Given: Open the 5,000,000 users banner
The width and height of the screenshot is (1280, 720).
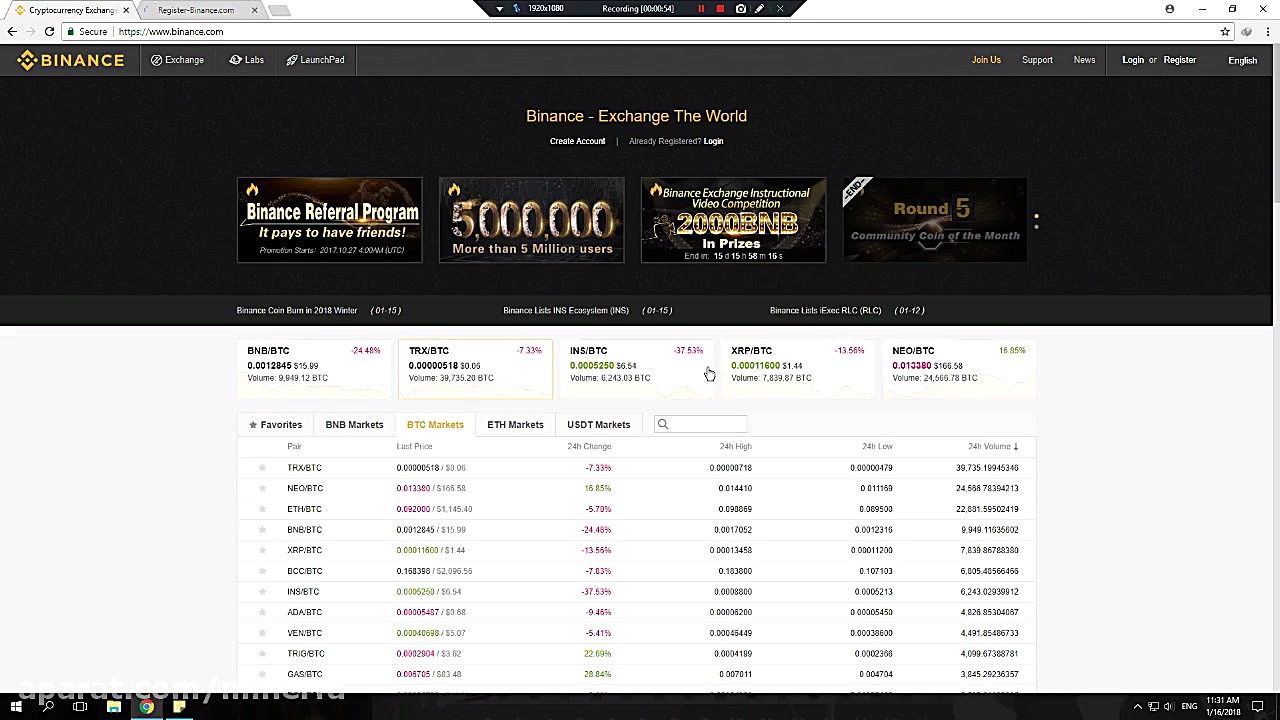Looking at the screenshot, I should tap(531, 220).
